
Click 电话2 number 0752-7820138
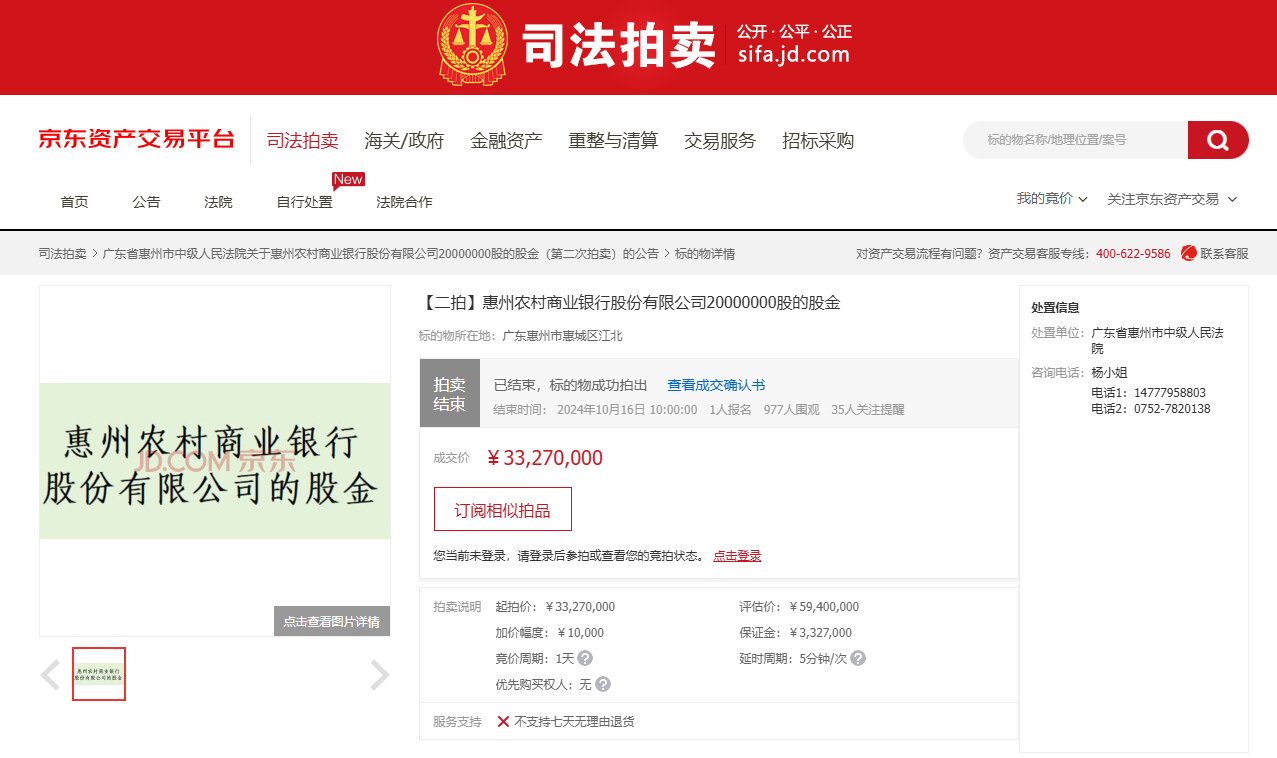[x=1172, y=409]
